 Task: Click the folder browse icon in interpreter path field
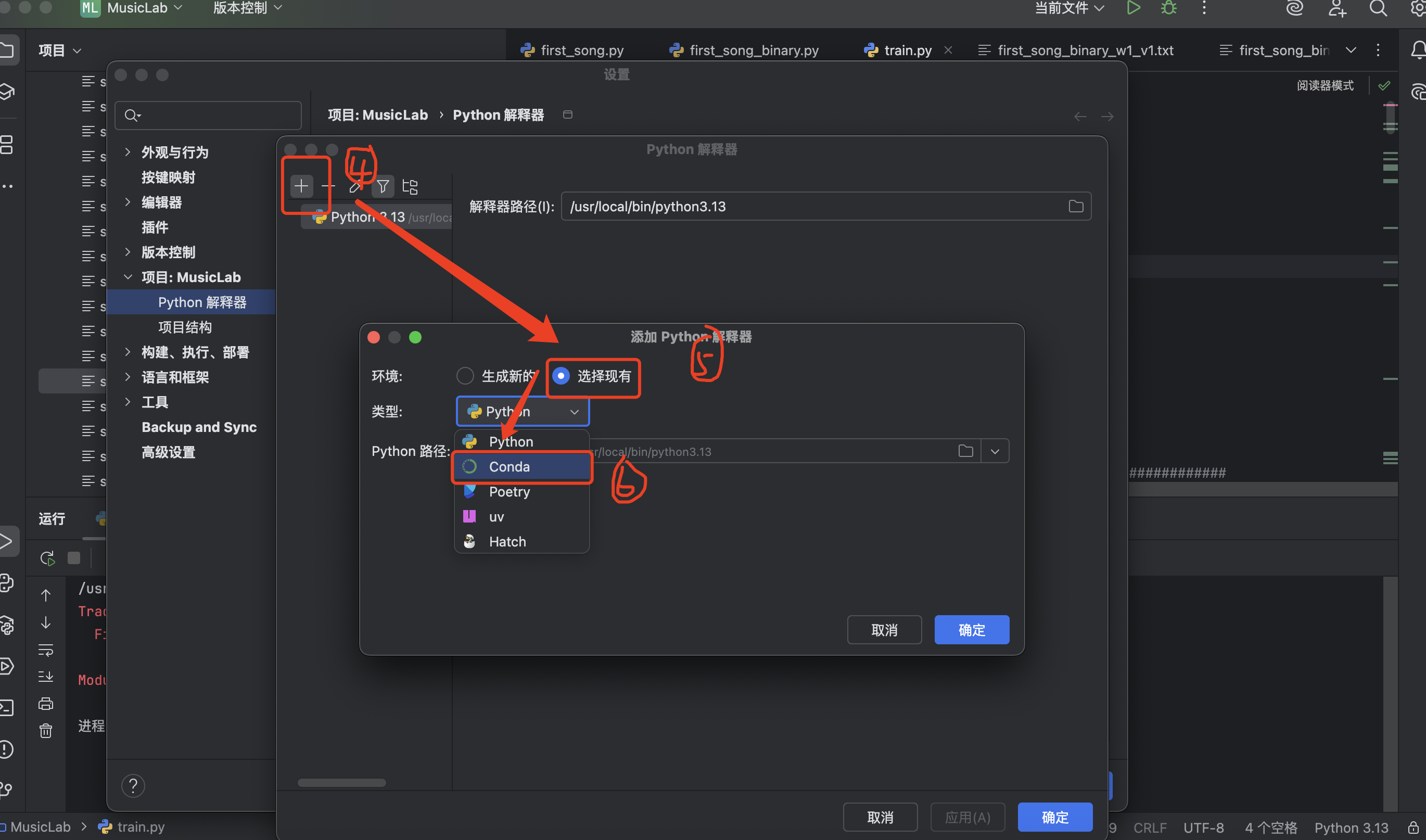pos(1076,206)
